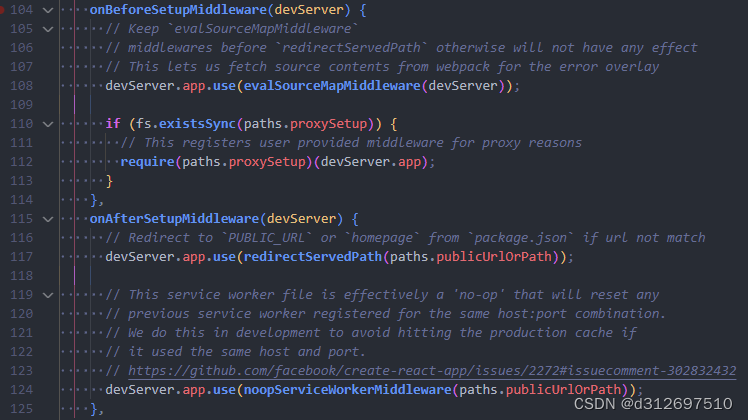Click line number 124 in gutter

(21, 390)
